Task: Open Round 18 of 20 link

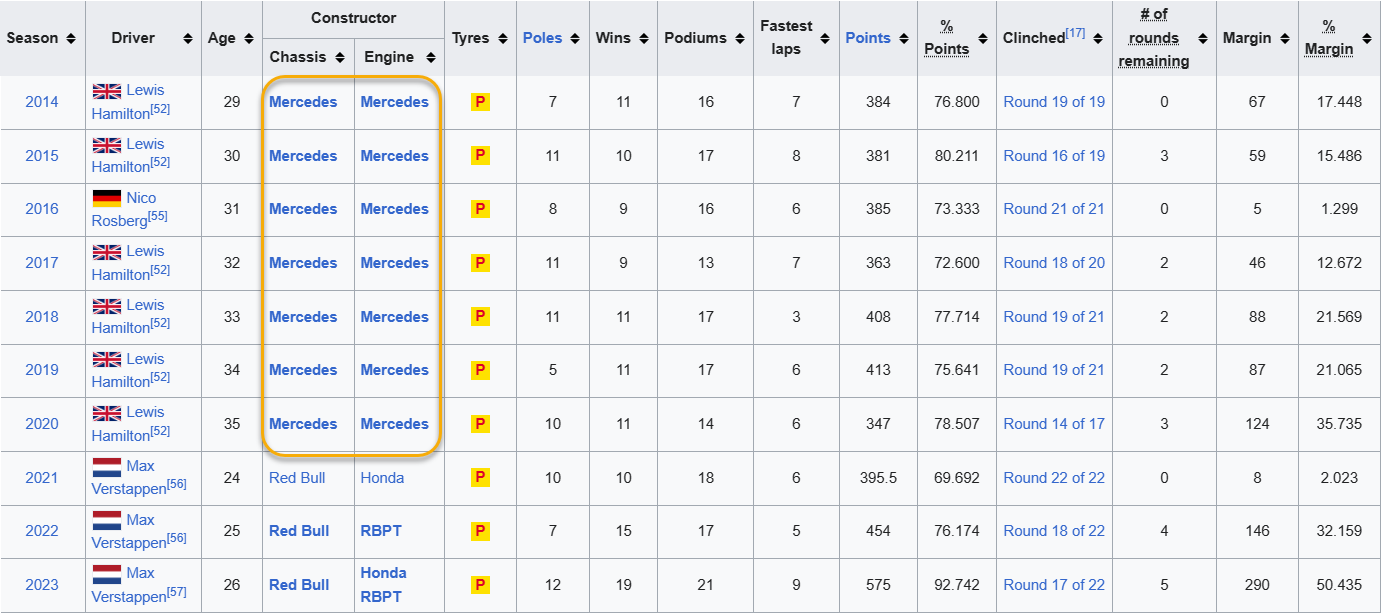Action: pos(1054,263)
